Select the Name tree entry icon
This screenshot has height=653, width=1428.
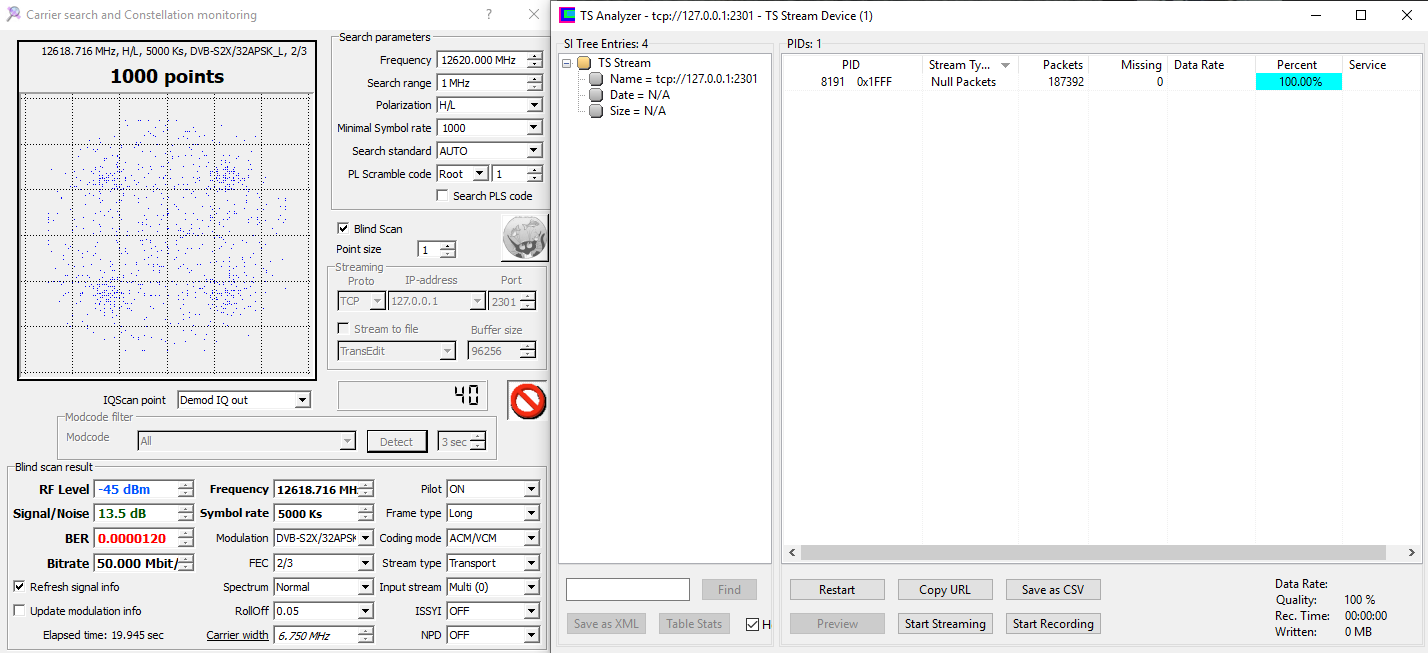(596, 79)
